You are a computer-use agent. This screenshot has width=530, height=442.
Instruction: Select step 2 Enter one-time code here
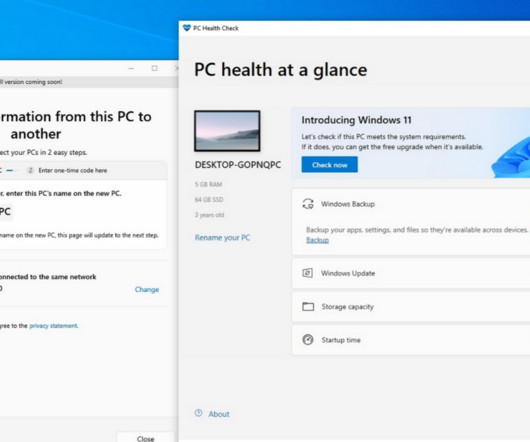point(67,170)
